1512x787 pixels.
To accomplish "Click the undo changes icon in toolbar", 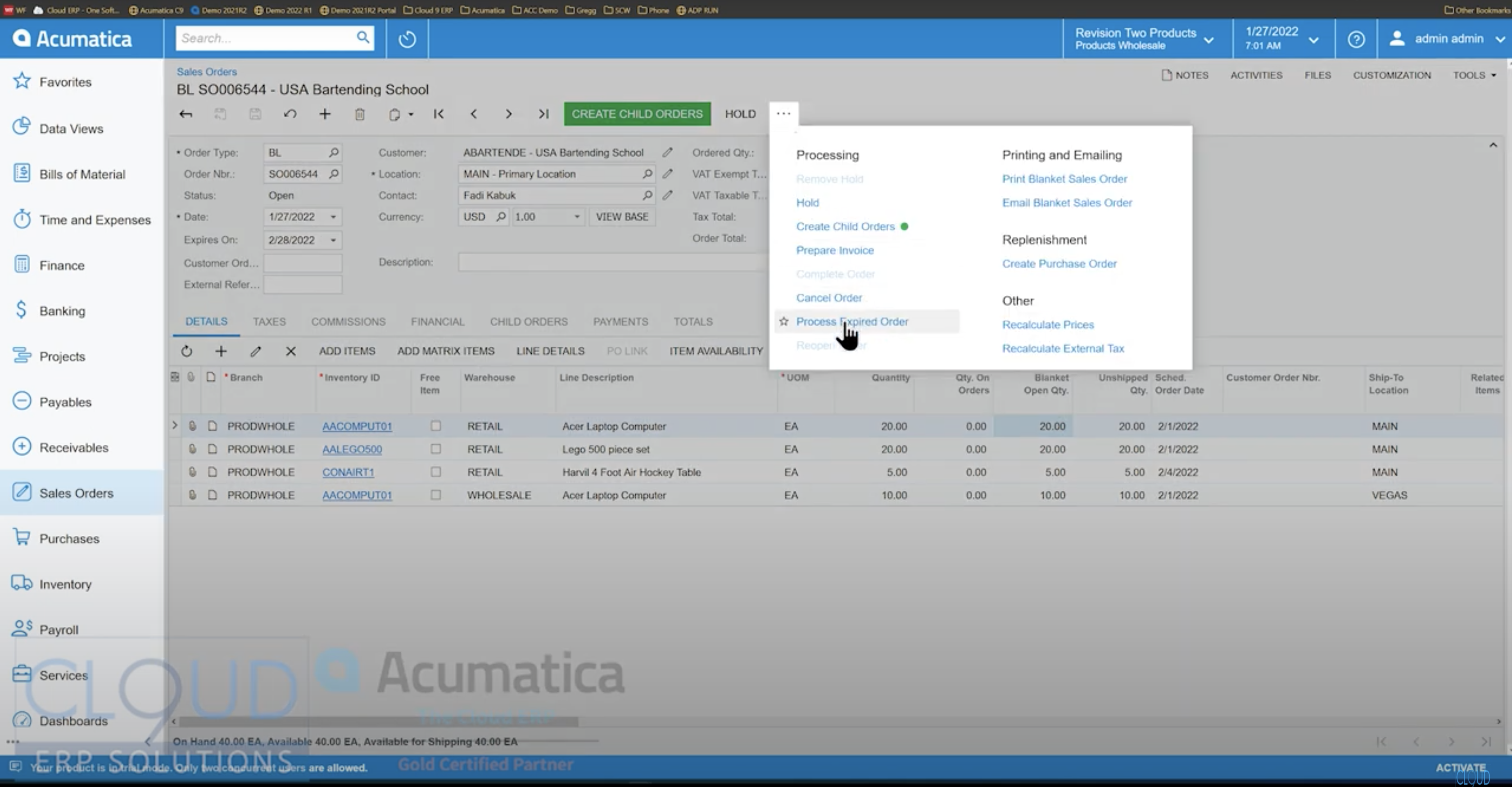I will point(290,114).
